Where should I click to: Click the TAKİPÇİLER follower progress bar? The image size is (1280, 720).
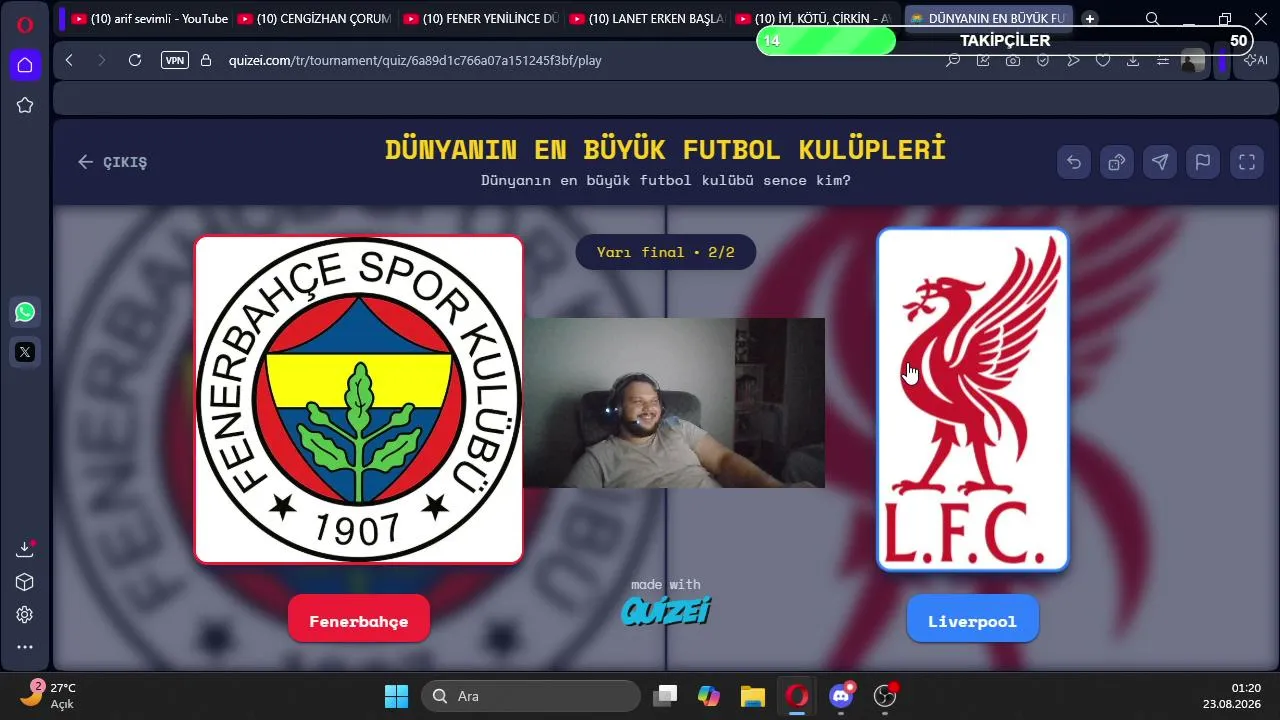click(x=1005, y=41)
